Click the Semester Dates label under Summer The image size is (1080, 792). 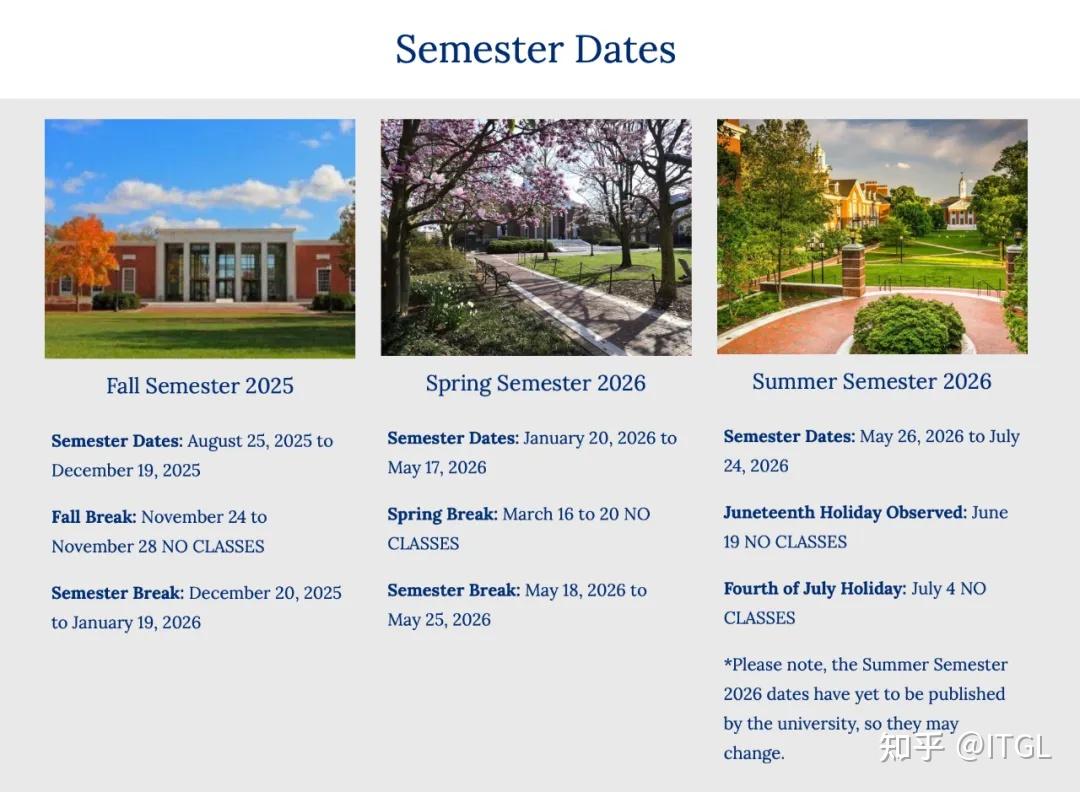click(x=789, y=437)
